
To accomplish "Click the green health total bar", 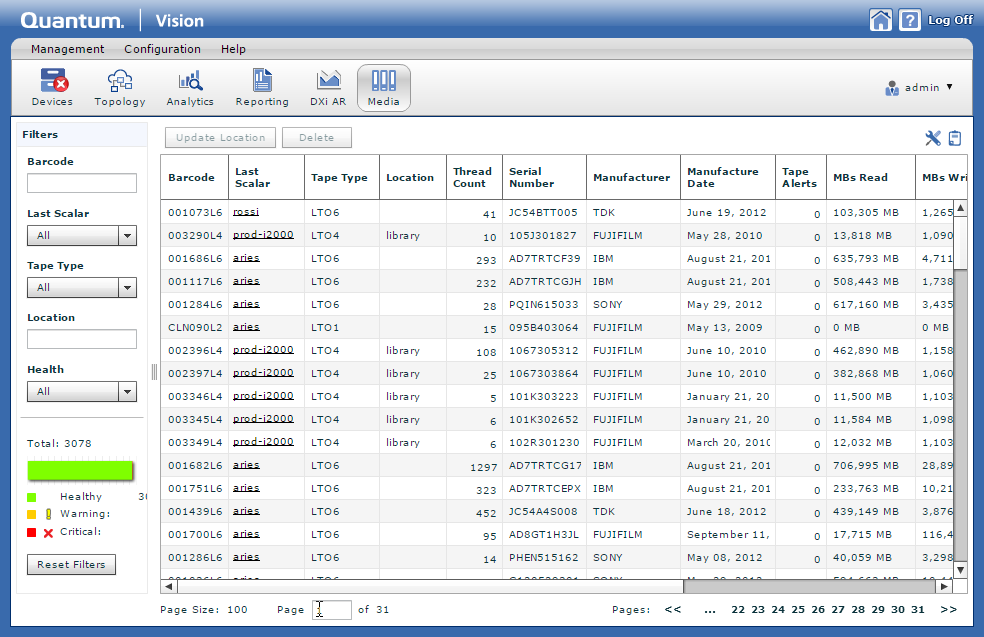I will coord(80,471).
